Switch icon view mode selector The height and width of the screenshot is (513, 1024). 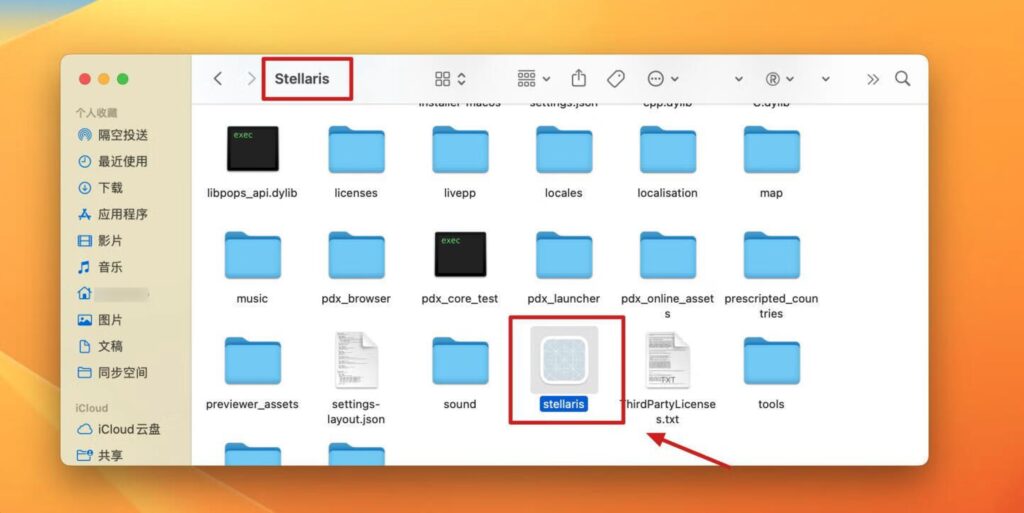pos(450,78)
